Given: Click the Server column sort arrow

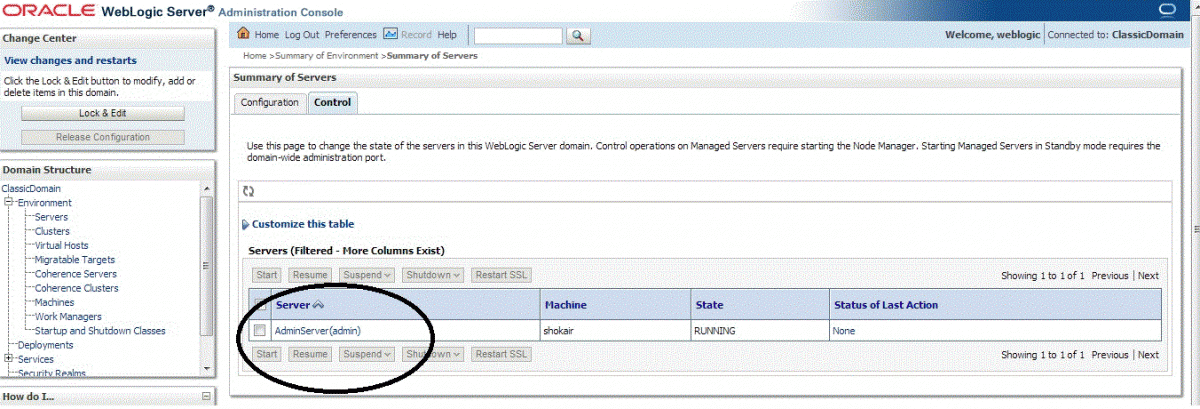Looking at the screenshot, I should 318,305.
